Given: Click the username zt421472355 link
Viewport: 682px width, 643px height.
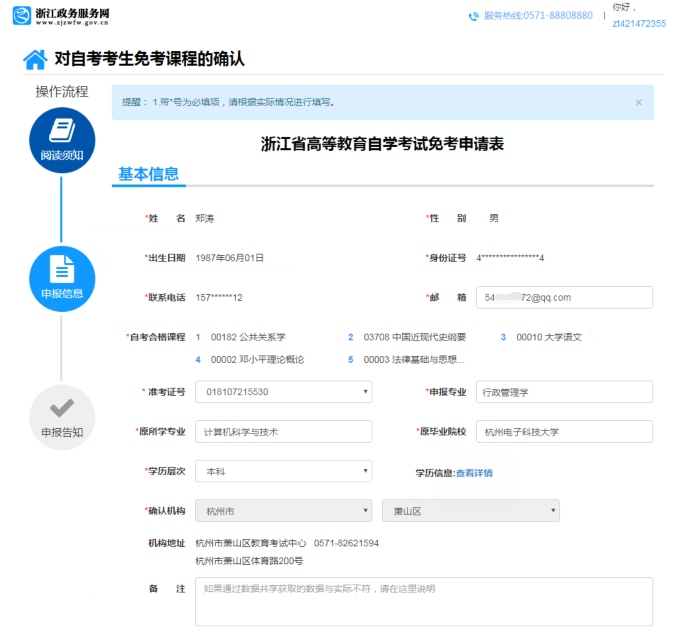Looking at the screenshot, I should (x=639, y=23).
